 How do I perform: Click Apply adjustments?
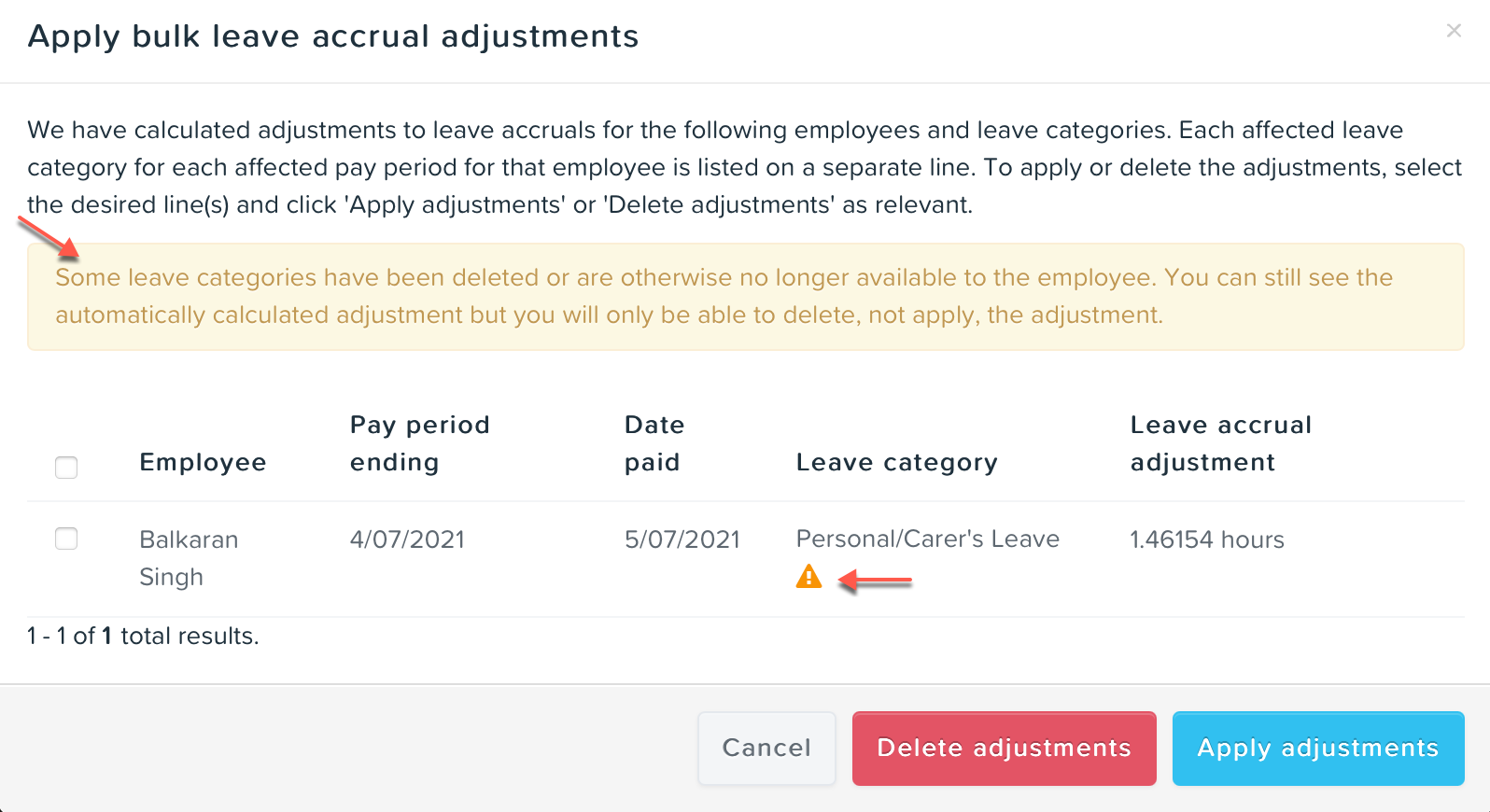[1317, 748]
